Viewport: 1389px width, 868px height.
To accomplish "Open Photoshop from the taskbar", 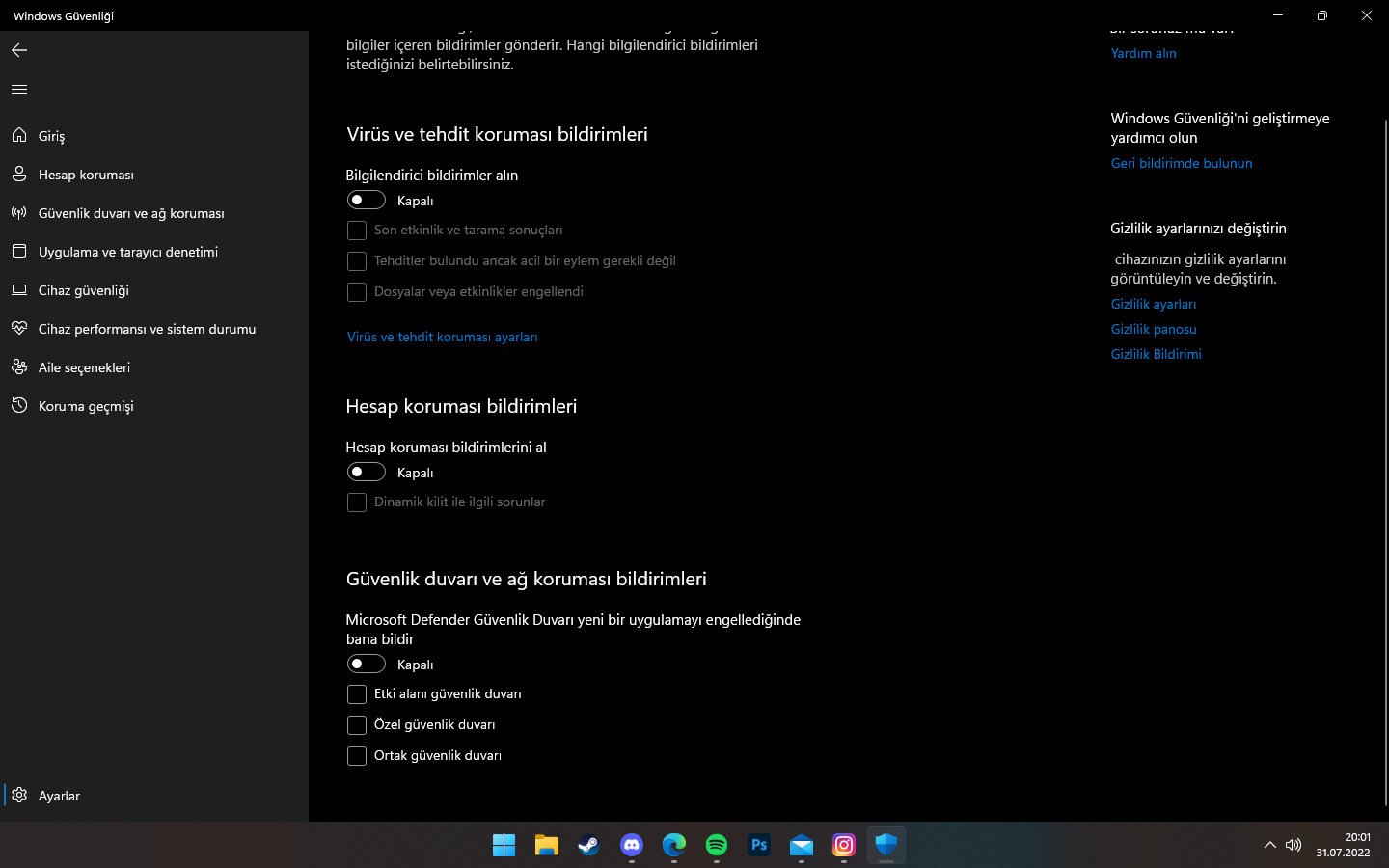I will tap(759, 845).
